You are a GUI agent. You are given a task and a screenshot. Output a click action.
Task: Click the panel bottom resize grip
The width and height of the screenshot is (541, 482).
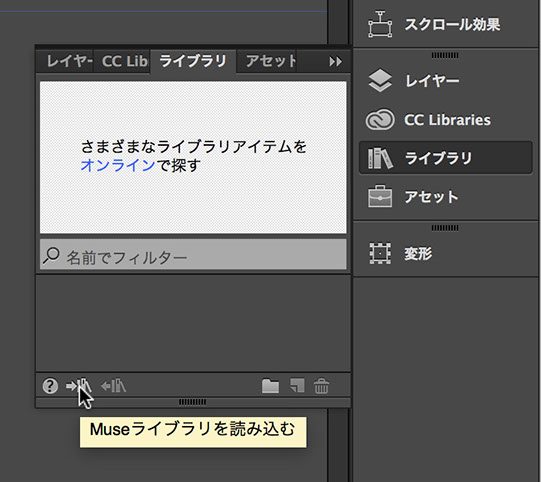193,402
